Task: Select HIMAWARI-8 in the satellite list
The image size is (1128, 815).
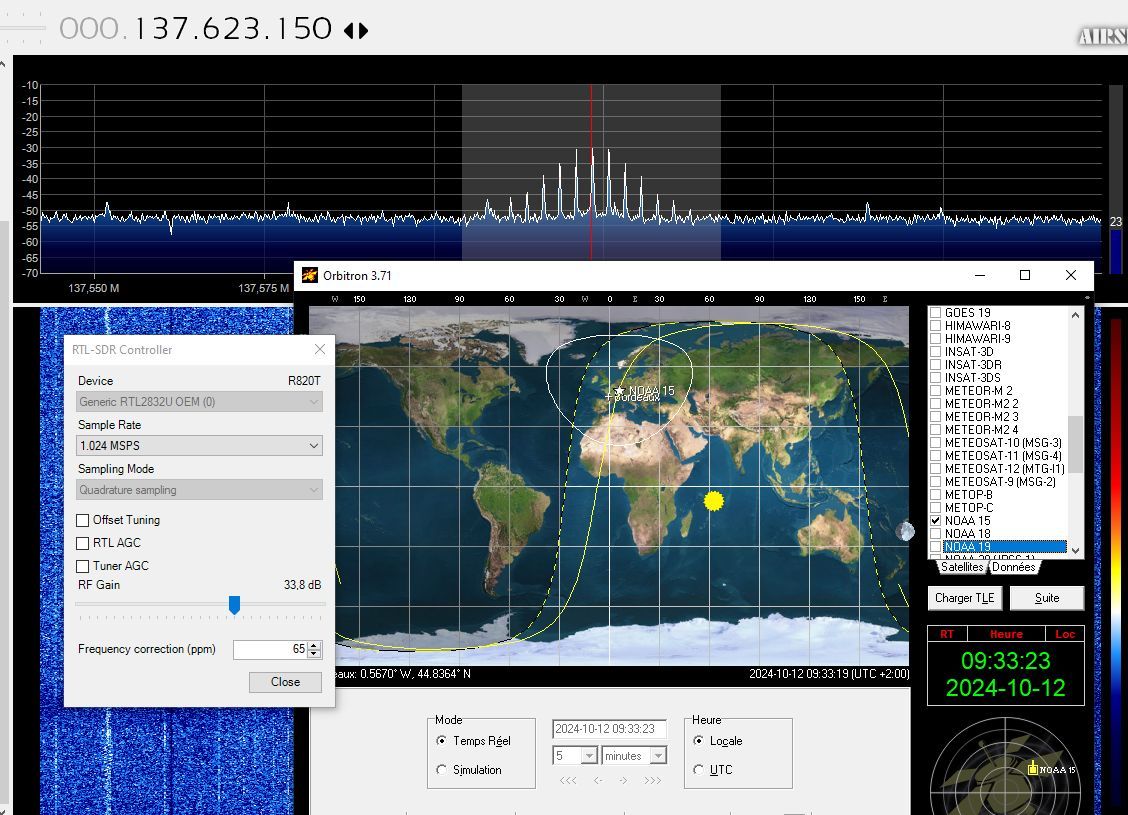Action: 978,326
